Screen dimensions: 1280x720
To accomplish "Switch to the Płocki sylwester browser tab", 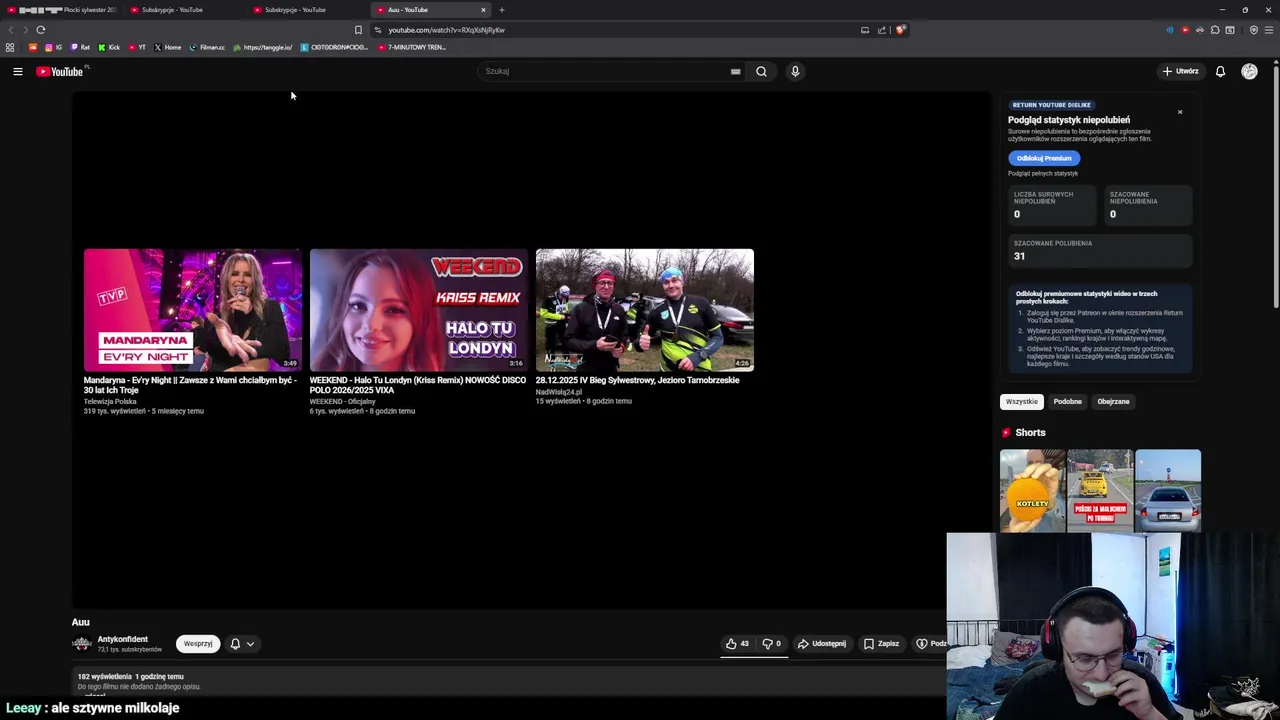I will (62, 10).
